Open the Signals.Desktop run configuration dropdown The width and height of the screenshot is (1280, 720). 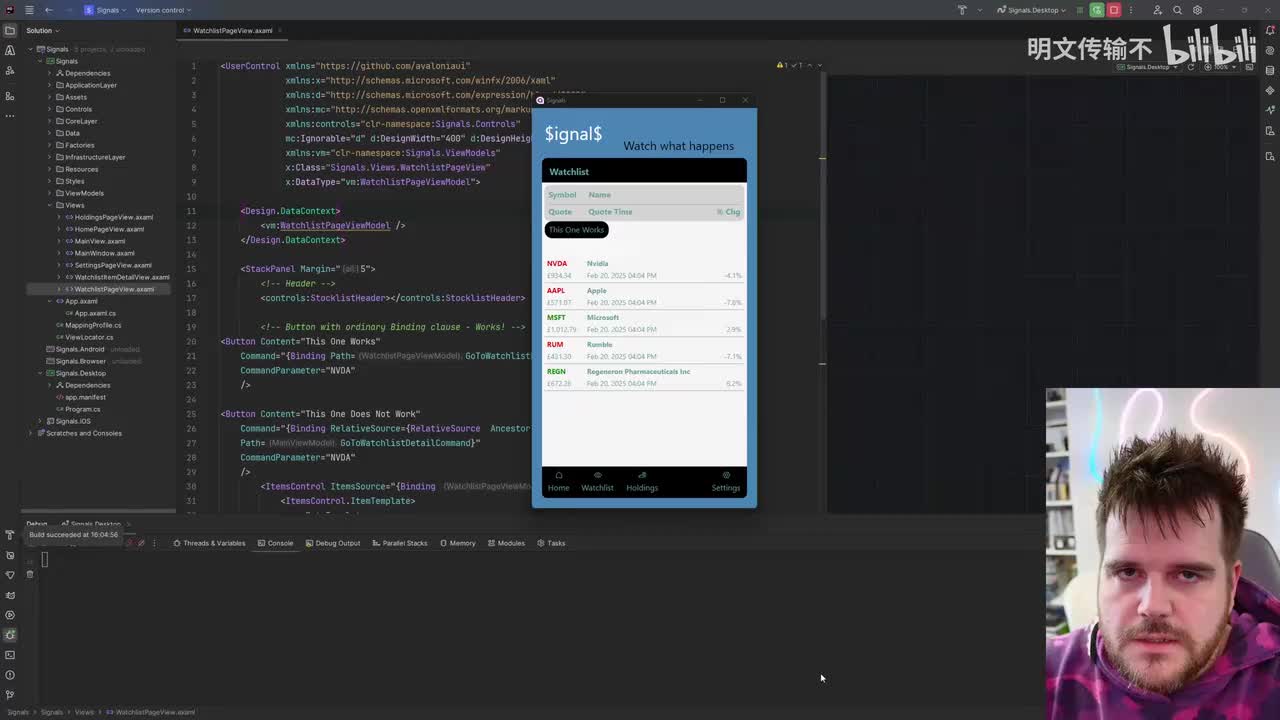pos(1031,10)
